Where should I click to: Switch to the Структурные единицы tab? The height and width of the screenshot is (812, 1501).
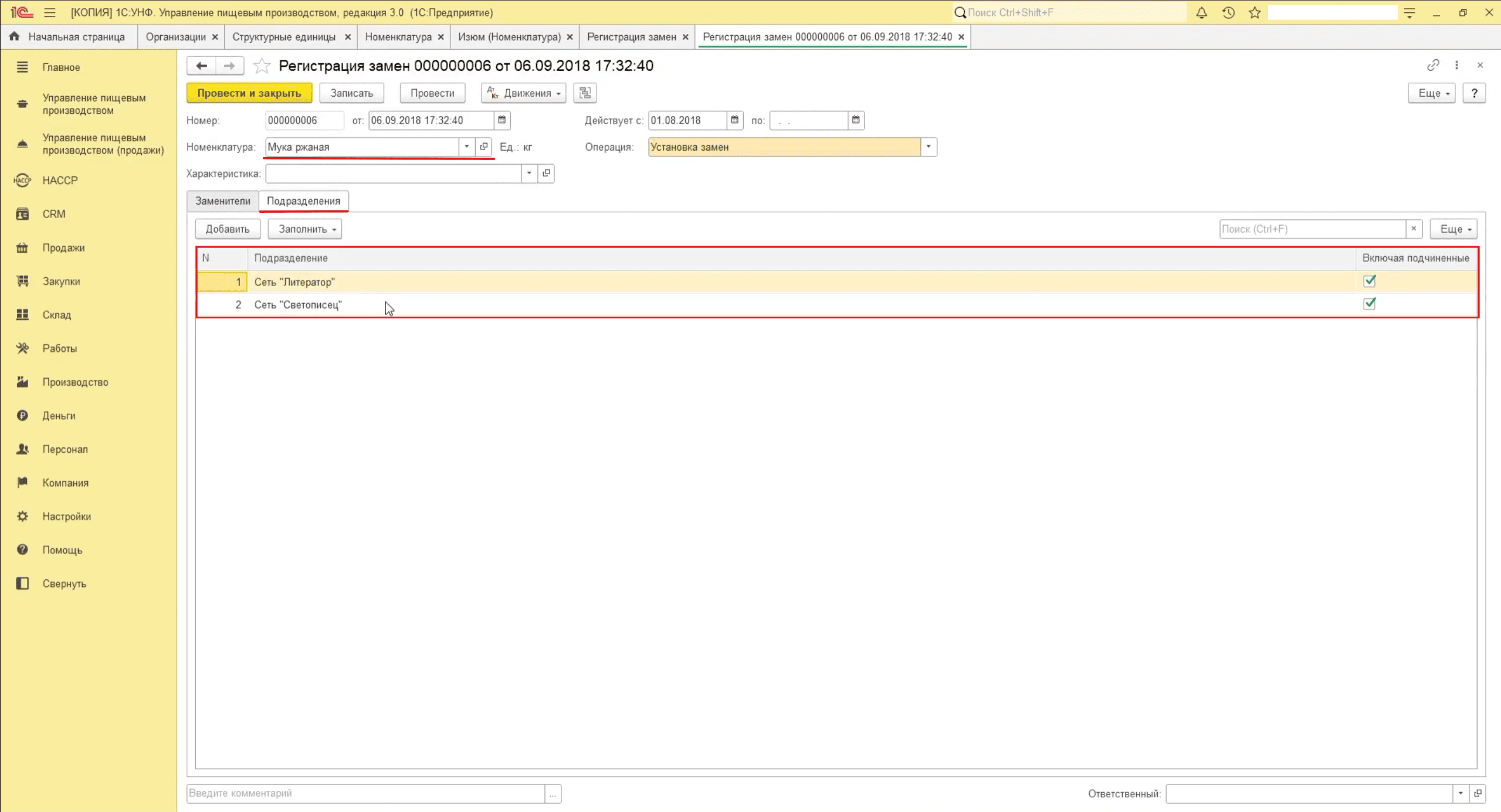tap(284, 37)
